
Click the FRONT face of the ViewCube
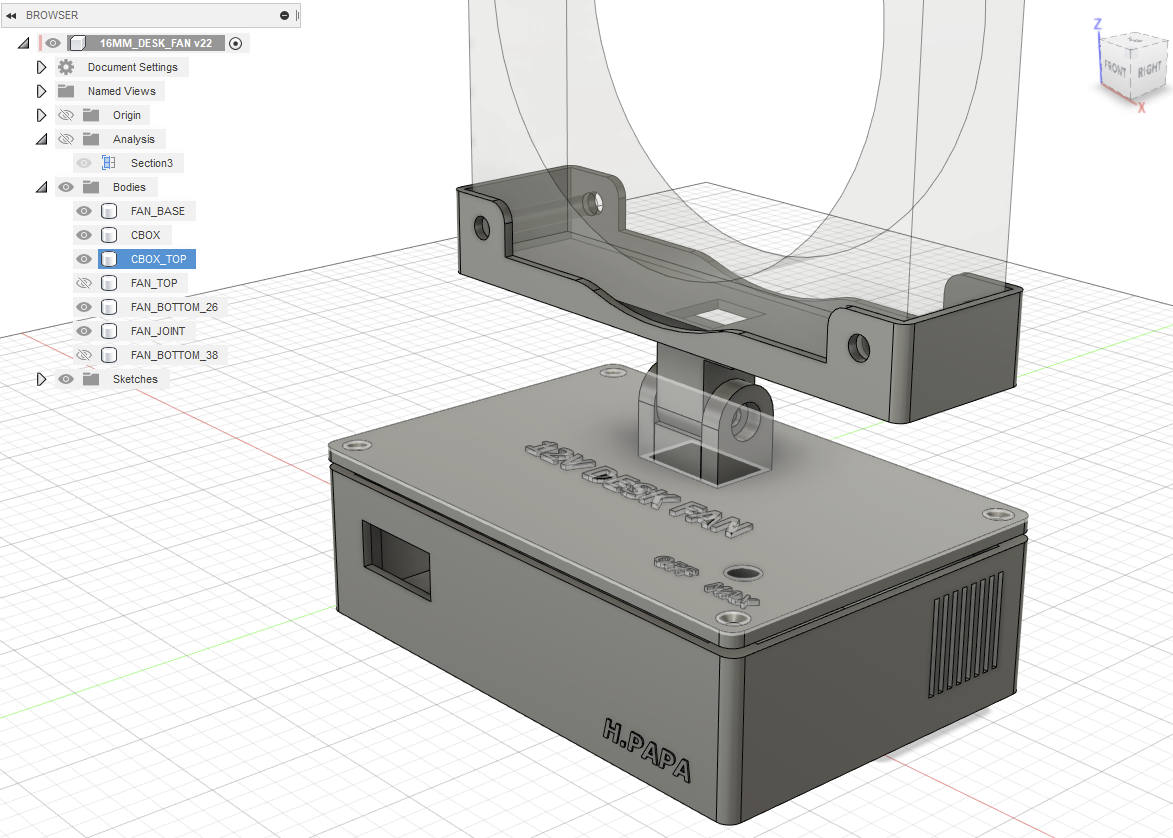1115,69
